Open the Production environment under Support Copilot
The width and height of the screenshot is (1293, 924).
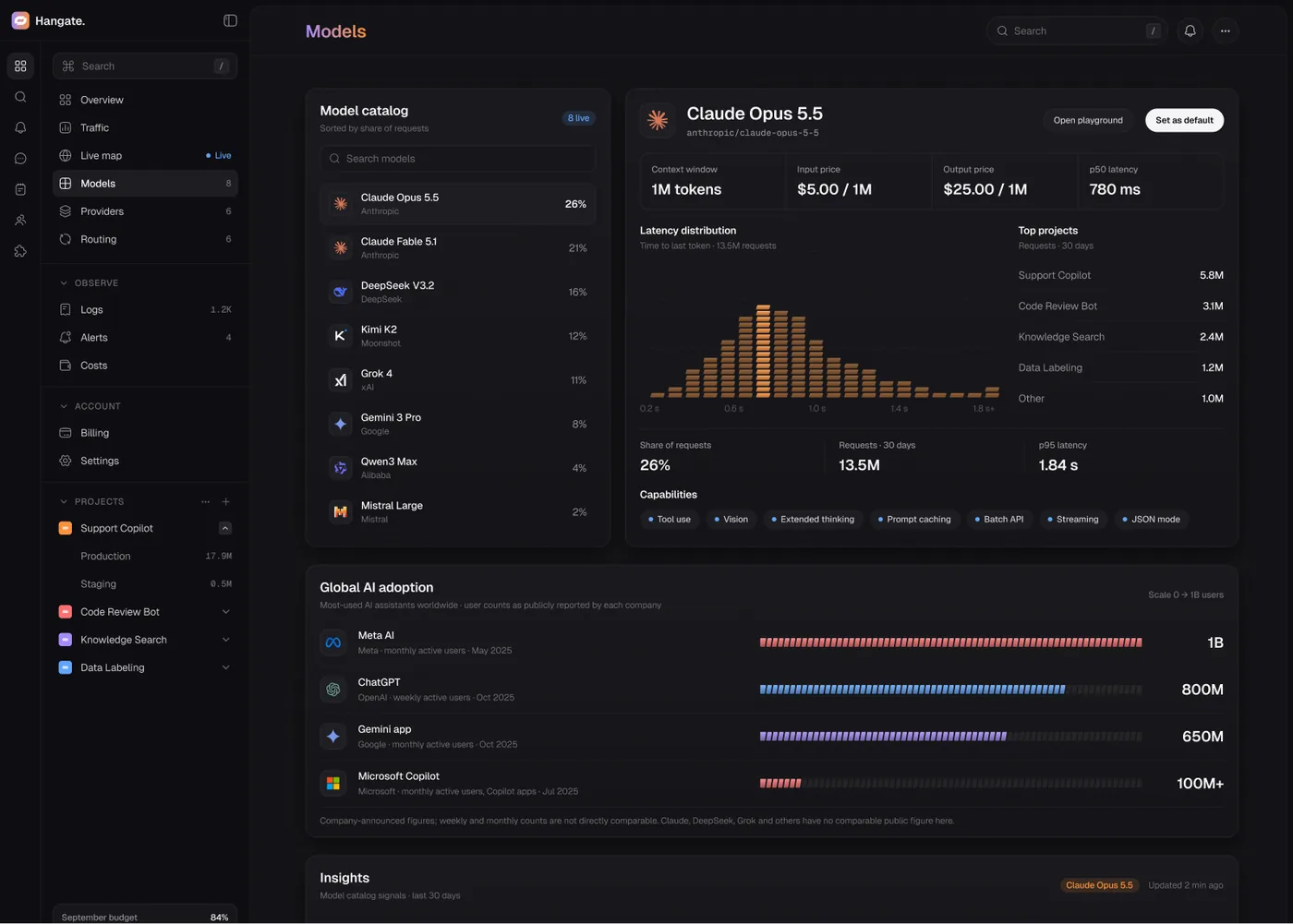coord(145,557)
